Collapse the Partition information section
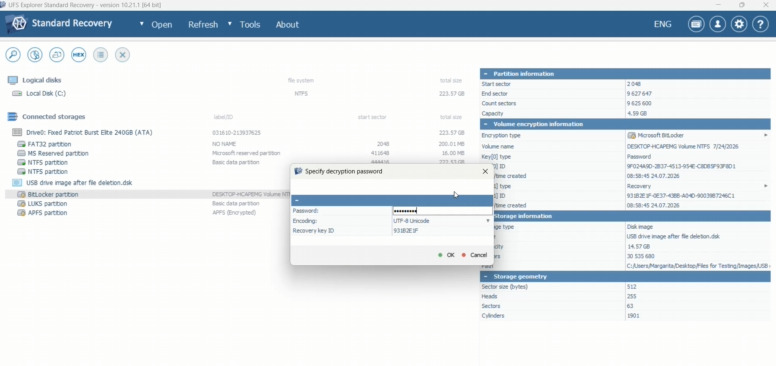This screenshot has width=776, height=366. tap(486, 74)
